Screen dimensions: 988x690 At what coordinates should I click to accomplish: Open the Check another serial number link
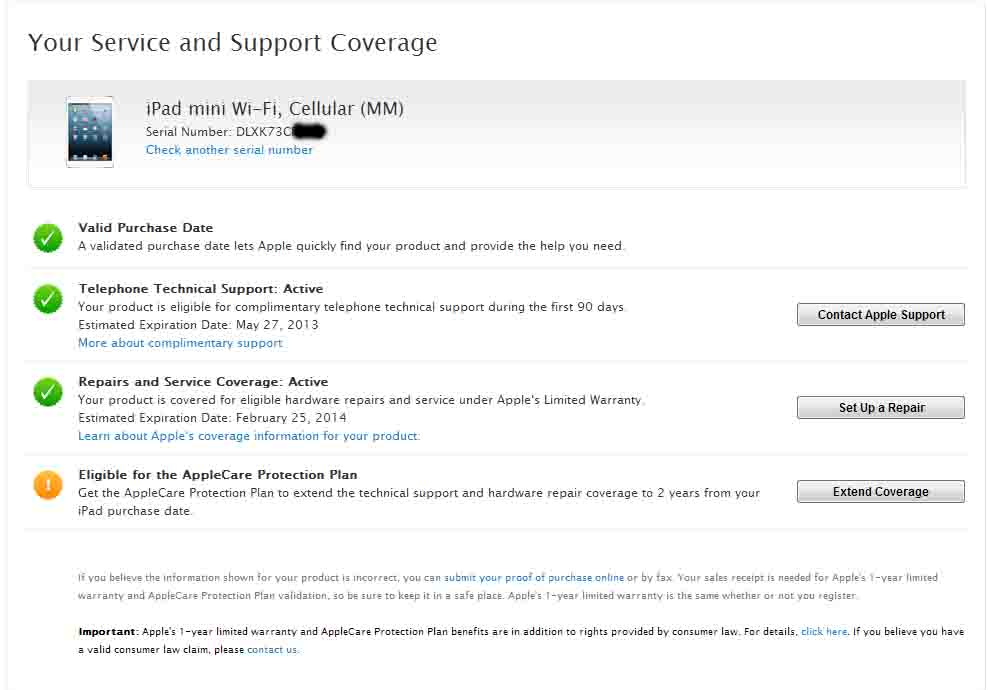pyautogui.click(x=229, y=150)
